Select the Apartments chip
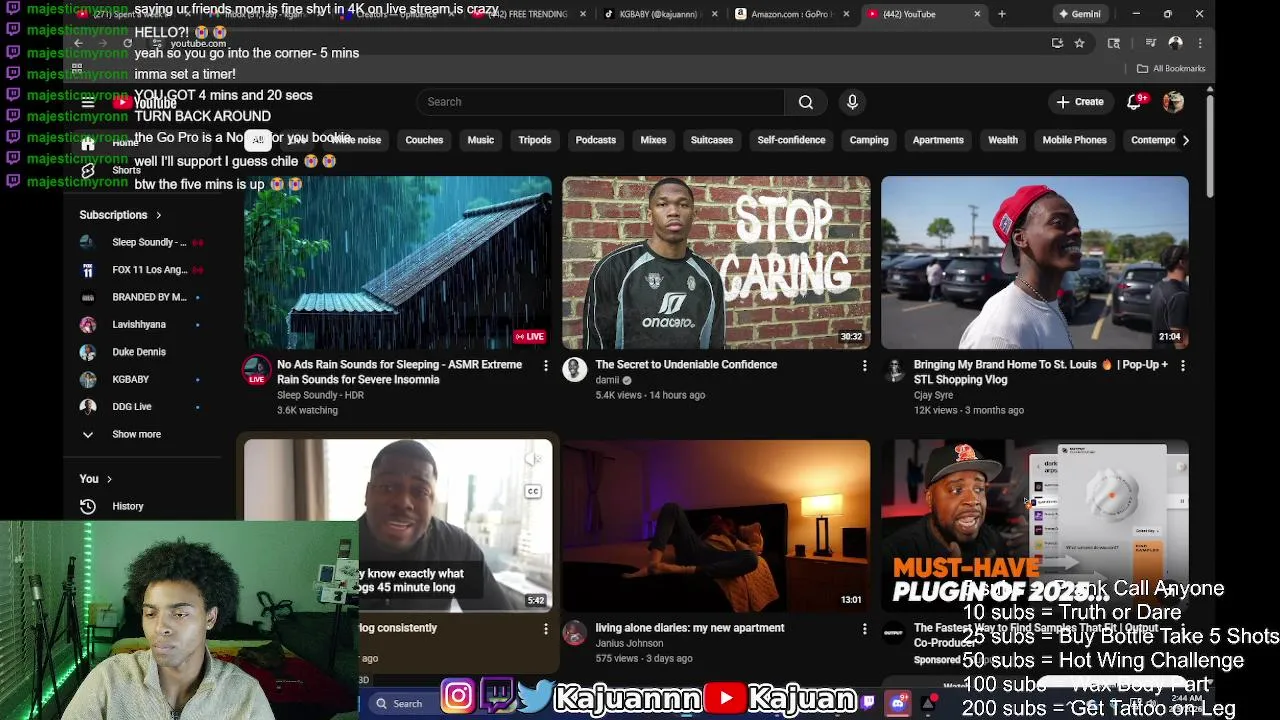This screenshot has width=1280, height=720. pos(938,140)
